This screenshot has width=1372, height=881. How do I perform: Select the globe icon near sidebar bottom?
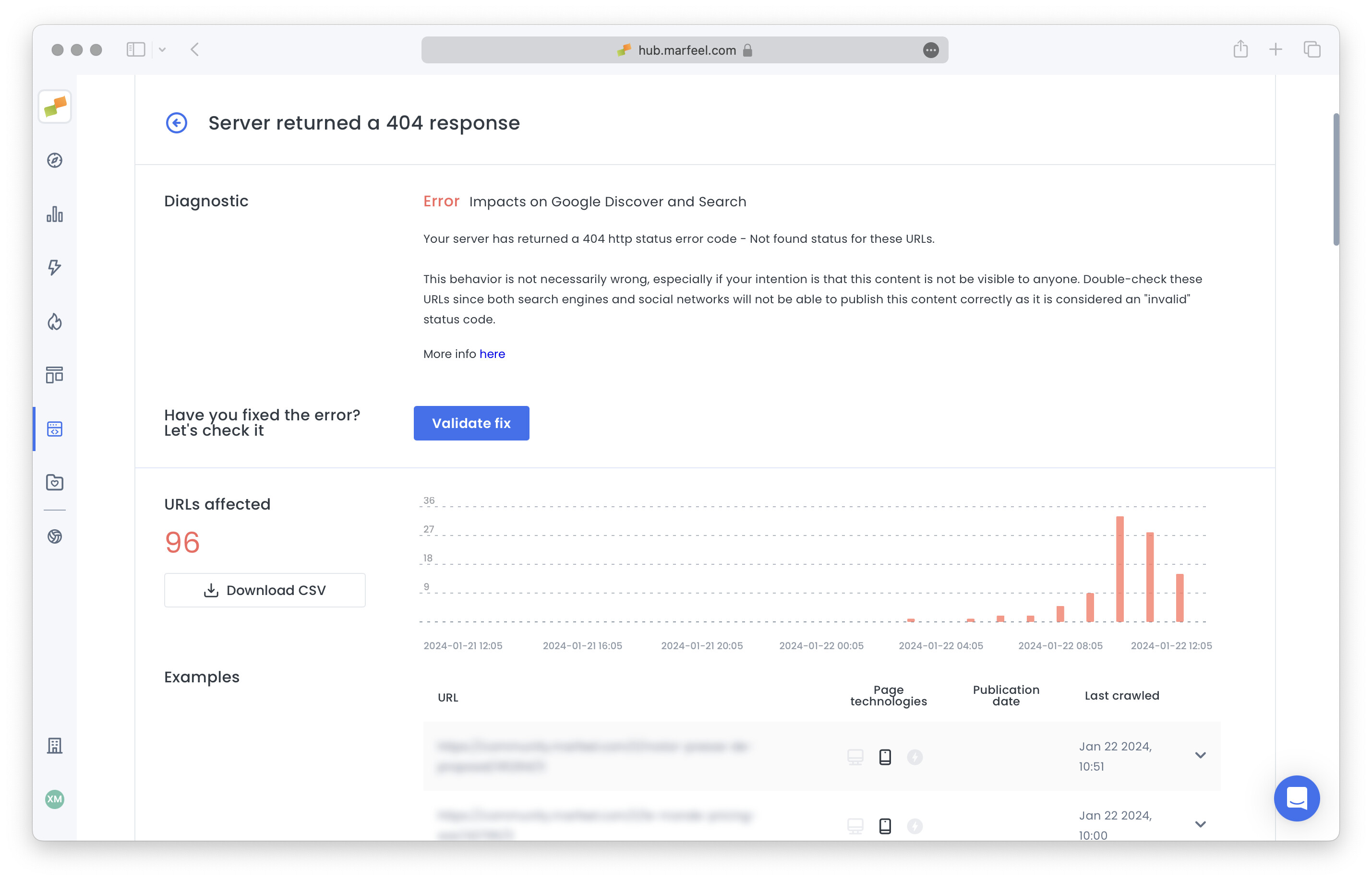point(54,536)
